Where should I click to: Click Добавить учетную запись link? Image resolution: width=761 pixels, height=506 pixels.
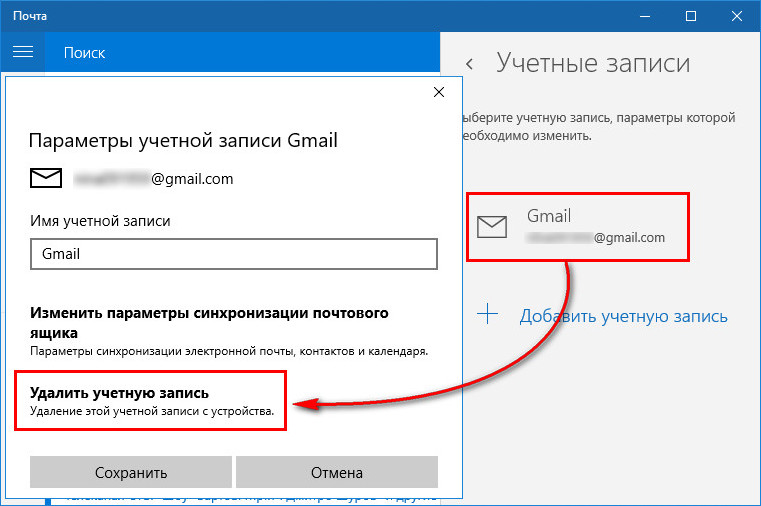[x=623, y=316]
